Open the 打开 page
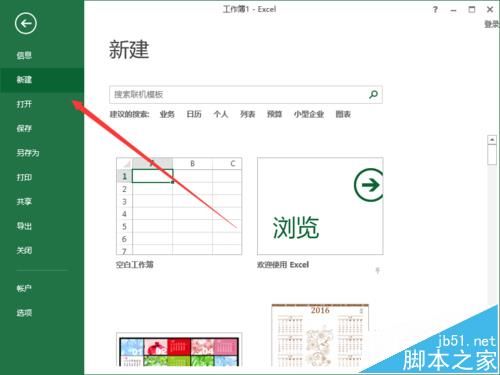Image resolution: width=500 pixels, height=375 pixels. tap(24, 104)
